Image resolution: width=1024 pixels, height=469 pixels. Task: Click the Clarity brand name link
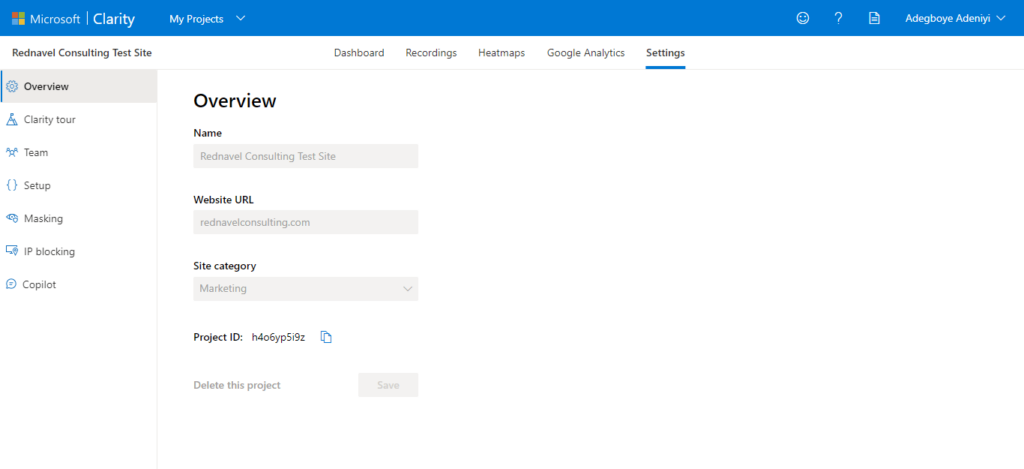(x=114, y=19)
